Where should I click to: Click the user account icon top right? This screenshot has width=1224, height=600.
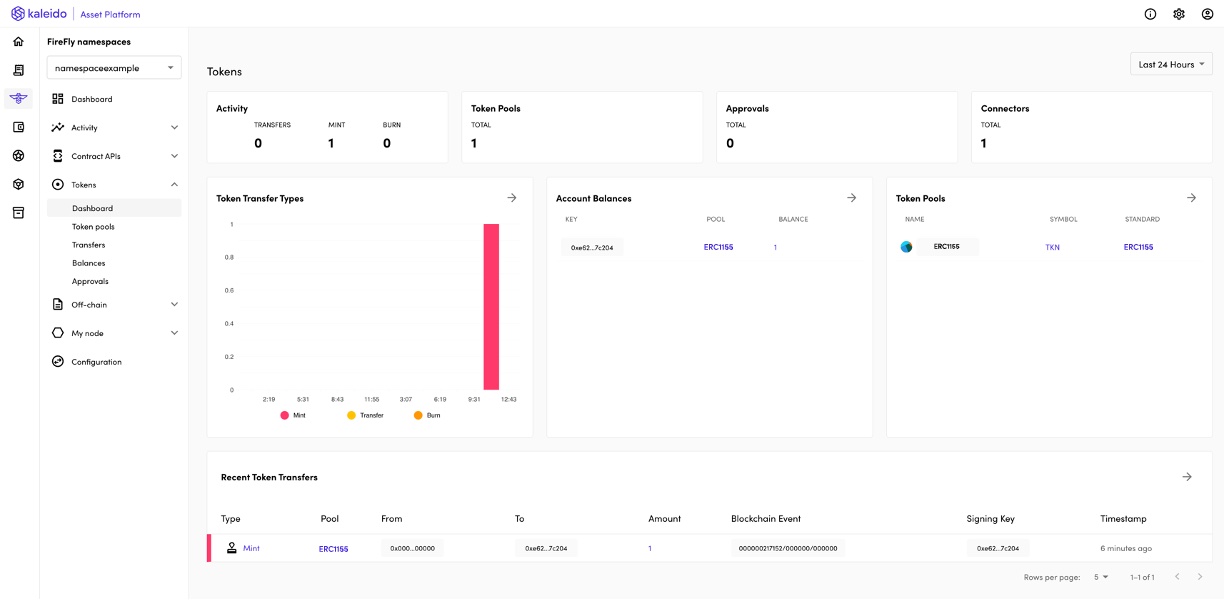[1207, 13]
